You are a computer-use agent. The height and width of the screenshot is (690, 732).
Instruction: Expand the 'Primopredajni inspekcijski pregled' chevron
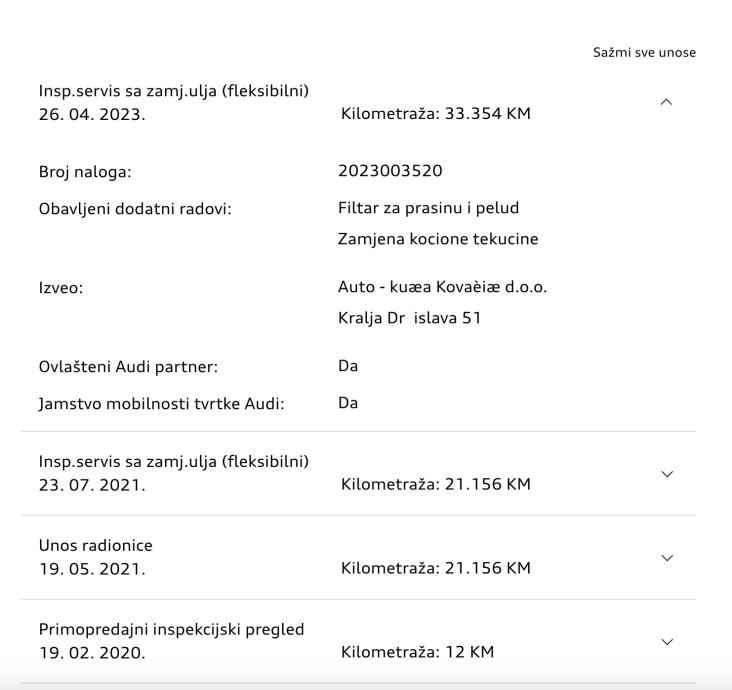click(668, 641)
